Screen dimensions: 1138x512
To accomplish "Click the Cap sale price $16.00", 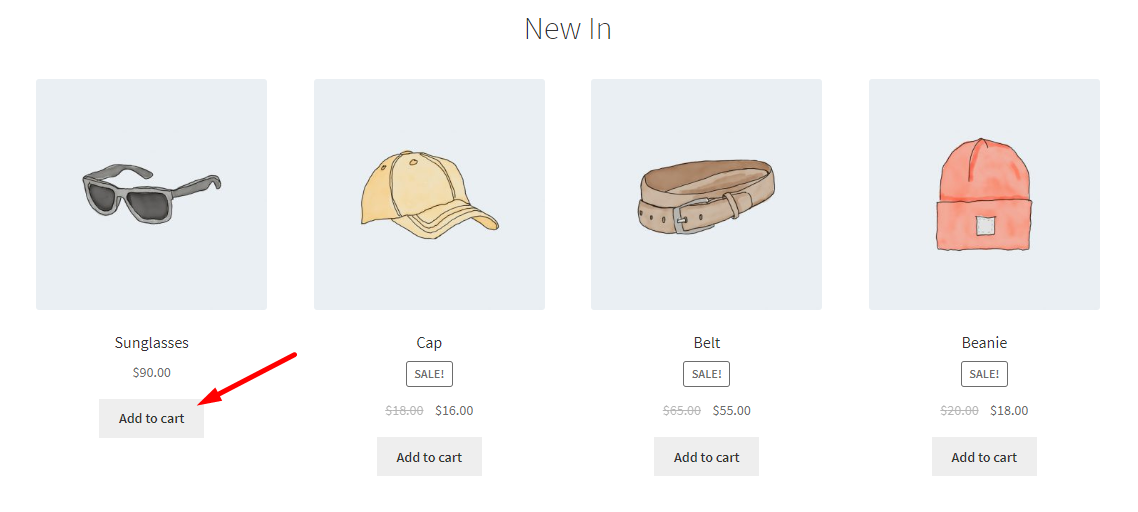I will [454, 410].
